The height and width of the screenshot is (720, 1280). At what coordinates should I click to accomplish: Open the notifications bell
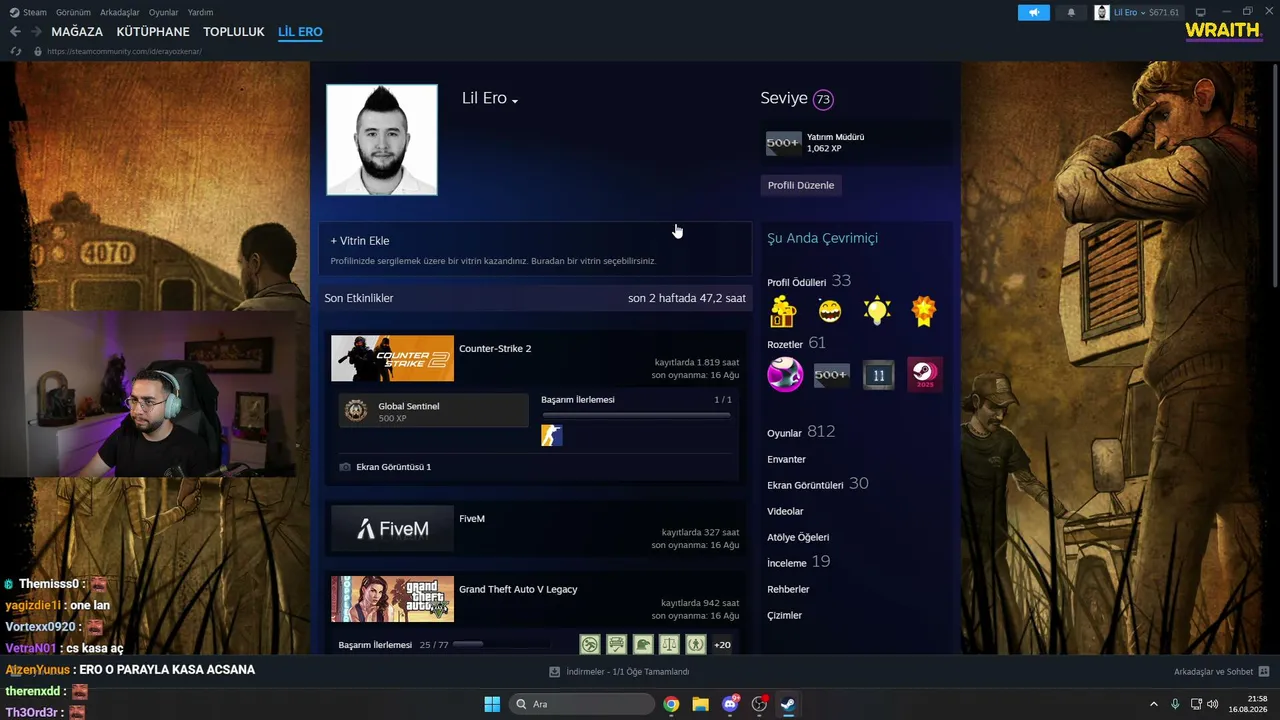pyautogui.click(x=1072, y=12)
